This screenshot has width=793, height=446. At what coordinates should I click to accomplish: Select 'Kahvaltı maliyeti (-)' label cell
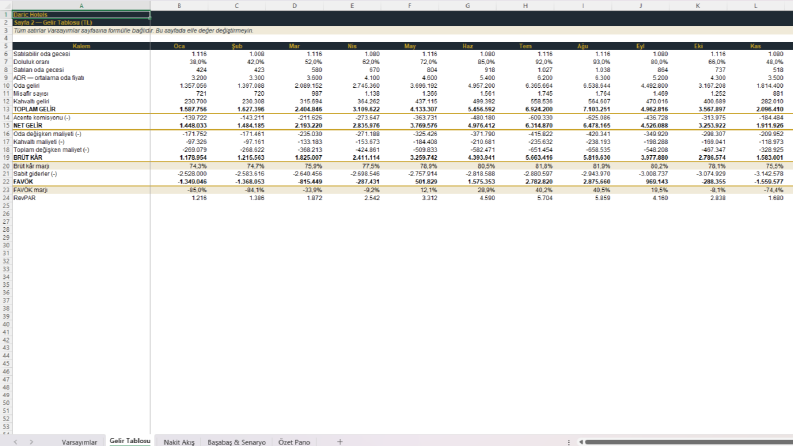81,142
